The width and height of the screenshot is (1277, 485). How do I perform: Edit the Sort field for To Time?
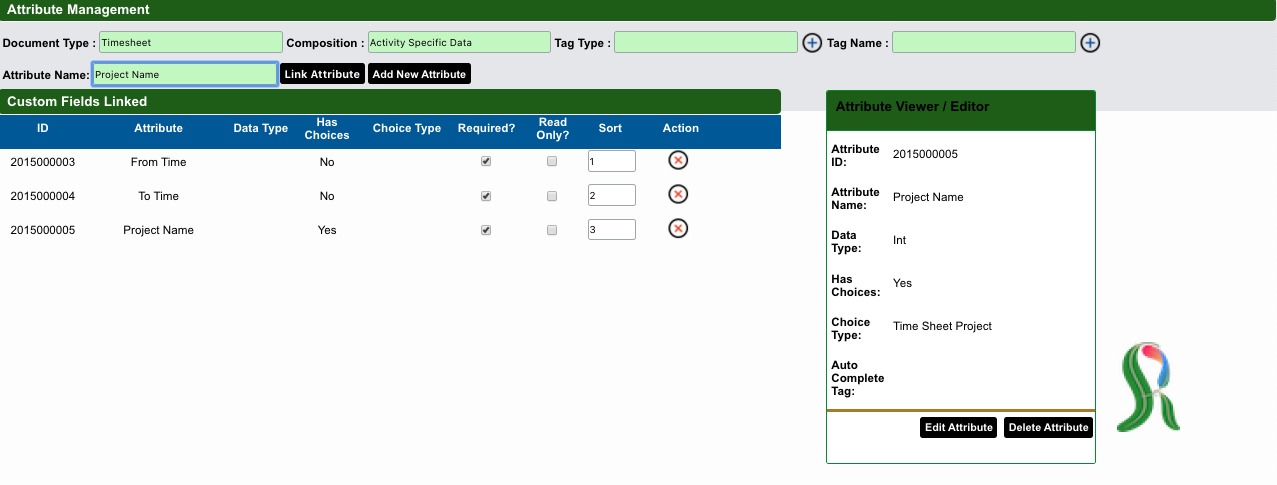coord(612,195)
